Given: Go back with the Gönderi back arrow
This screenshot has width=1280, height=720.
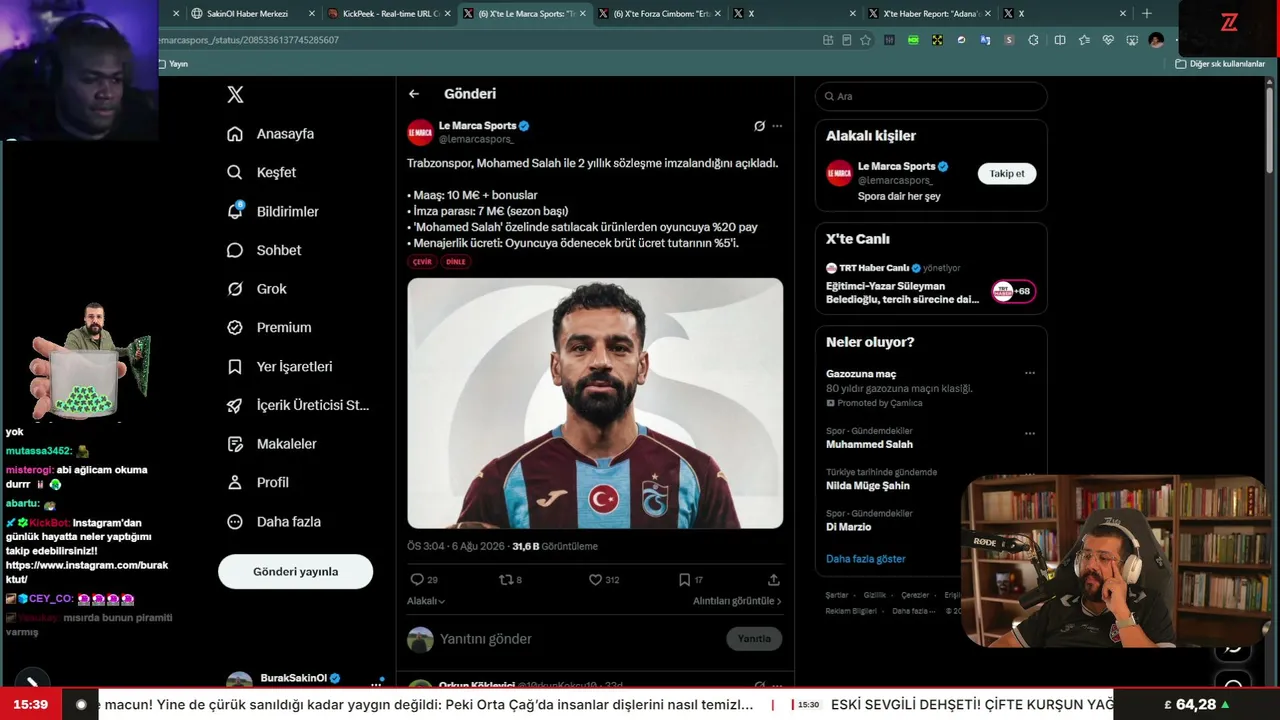Looking at the screenshot, I should click(x=414, y=94).
